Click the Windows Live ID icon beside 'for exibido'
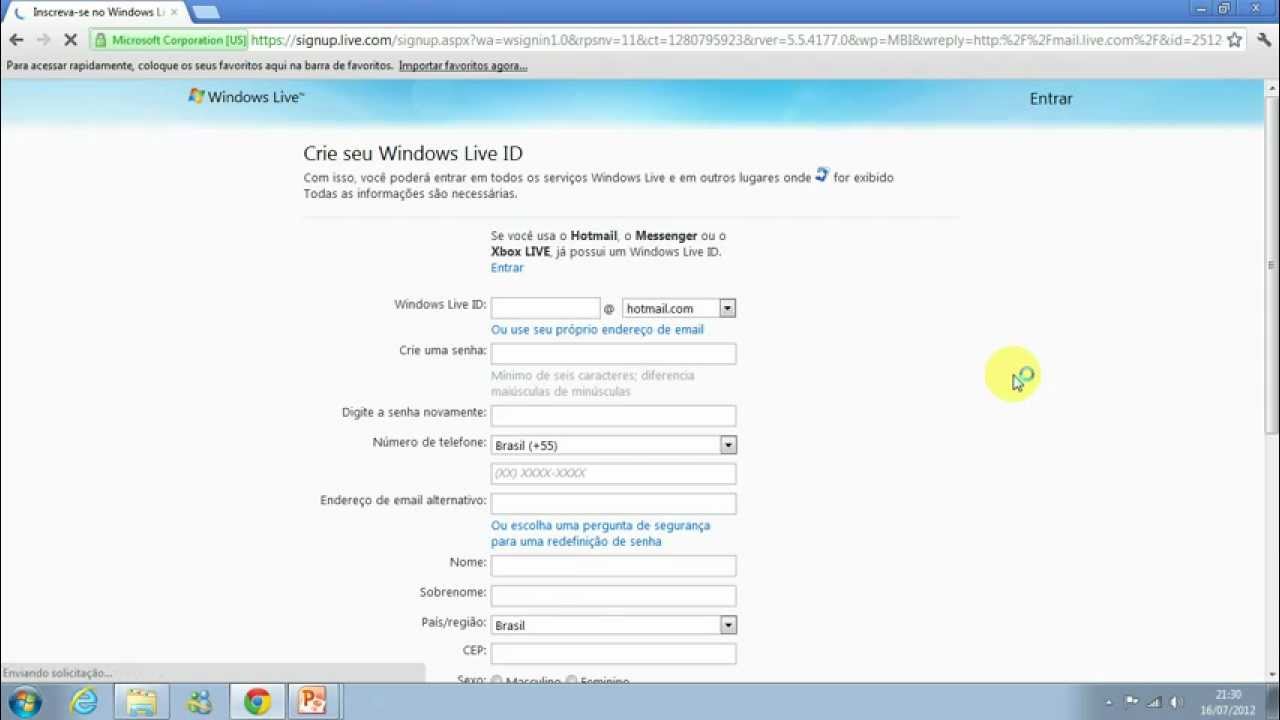1280x720 pixels. (x=822, y=175)
